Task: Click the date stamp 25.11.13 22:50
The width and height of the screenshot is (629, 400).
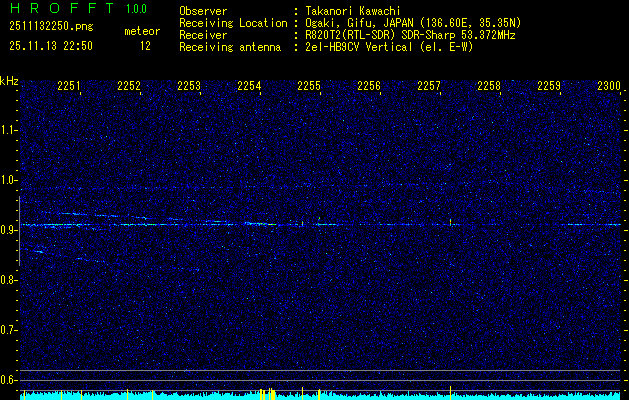Action: click(x=50, y=46)
